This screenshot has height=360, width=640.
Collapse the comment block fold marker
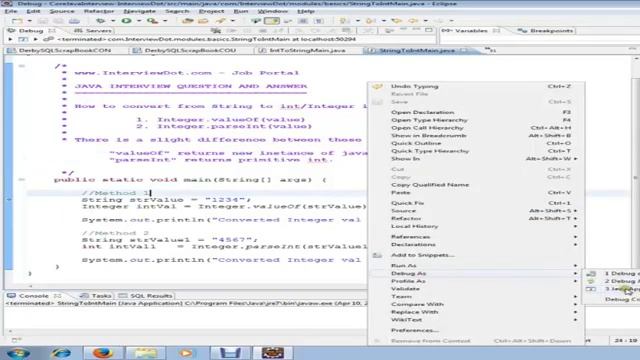pyautogui.click(x=22, y=66)
